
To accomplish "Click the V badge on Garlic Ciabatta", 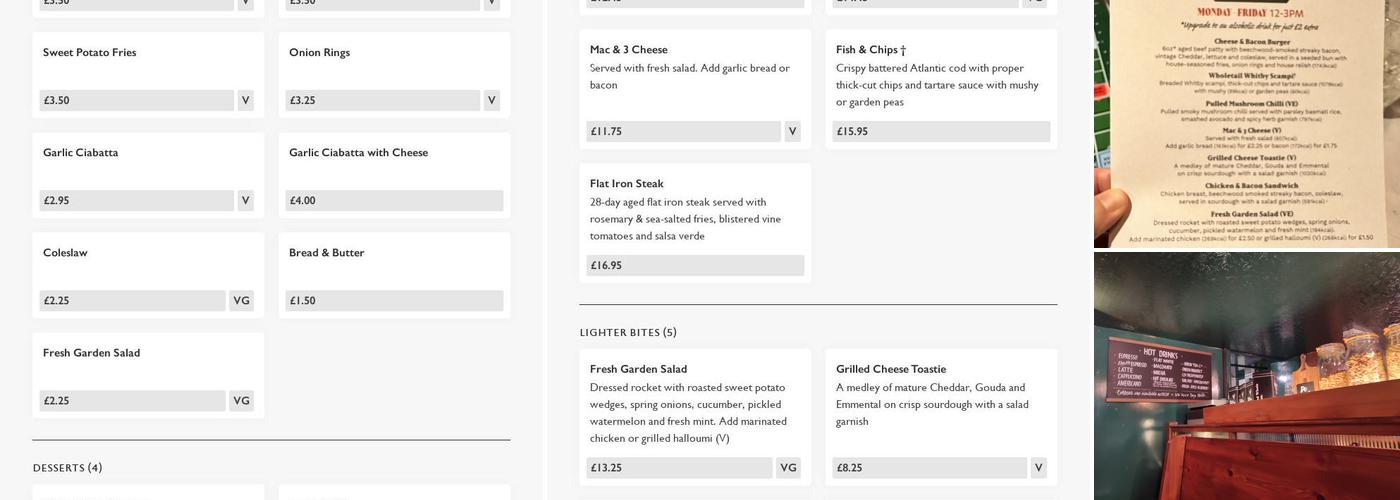I will [245, 200].
